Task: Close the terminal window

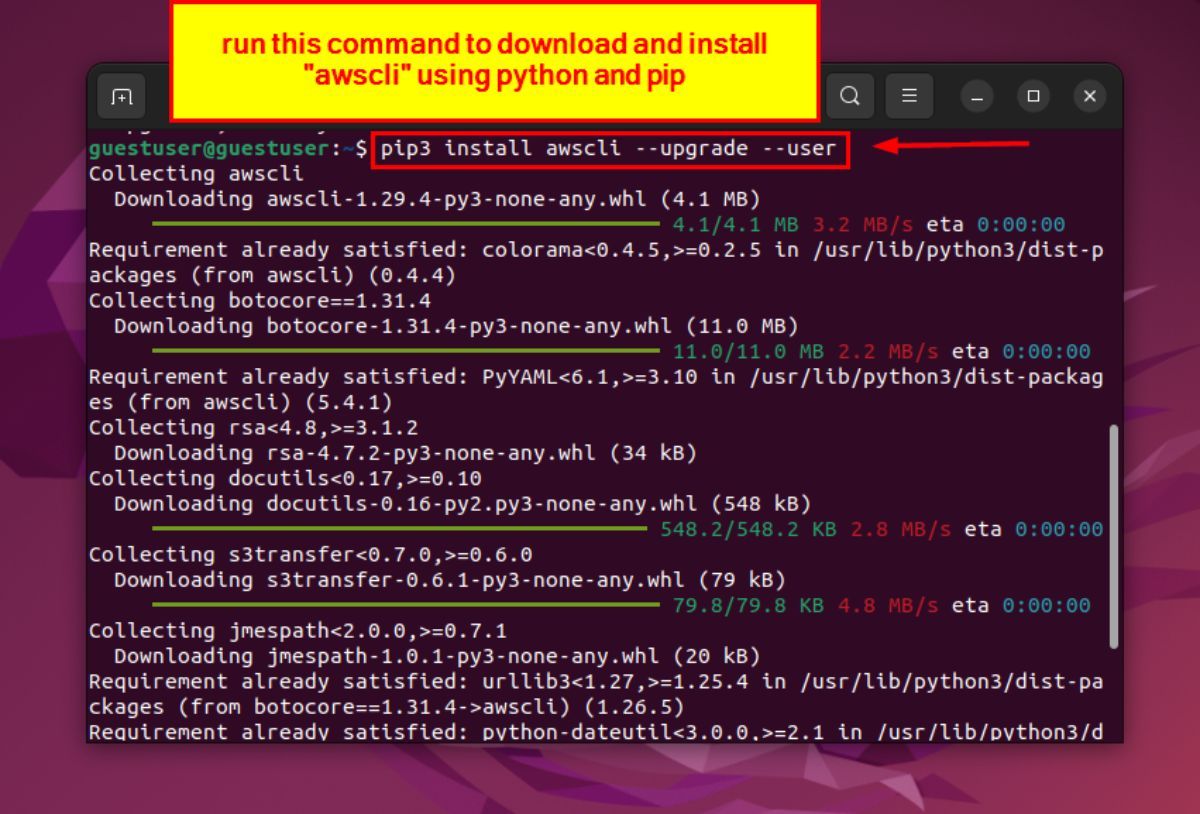Action: click(1089, 97)
